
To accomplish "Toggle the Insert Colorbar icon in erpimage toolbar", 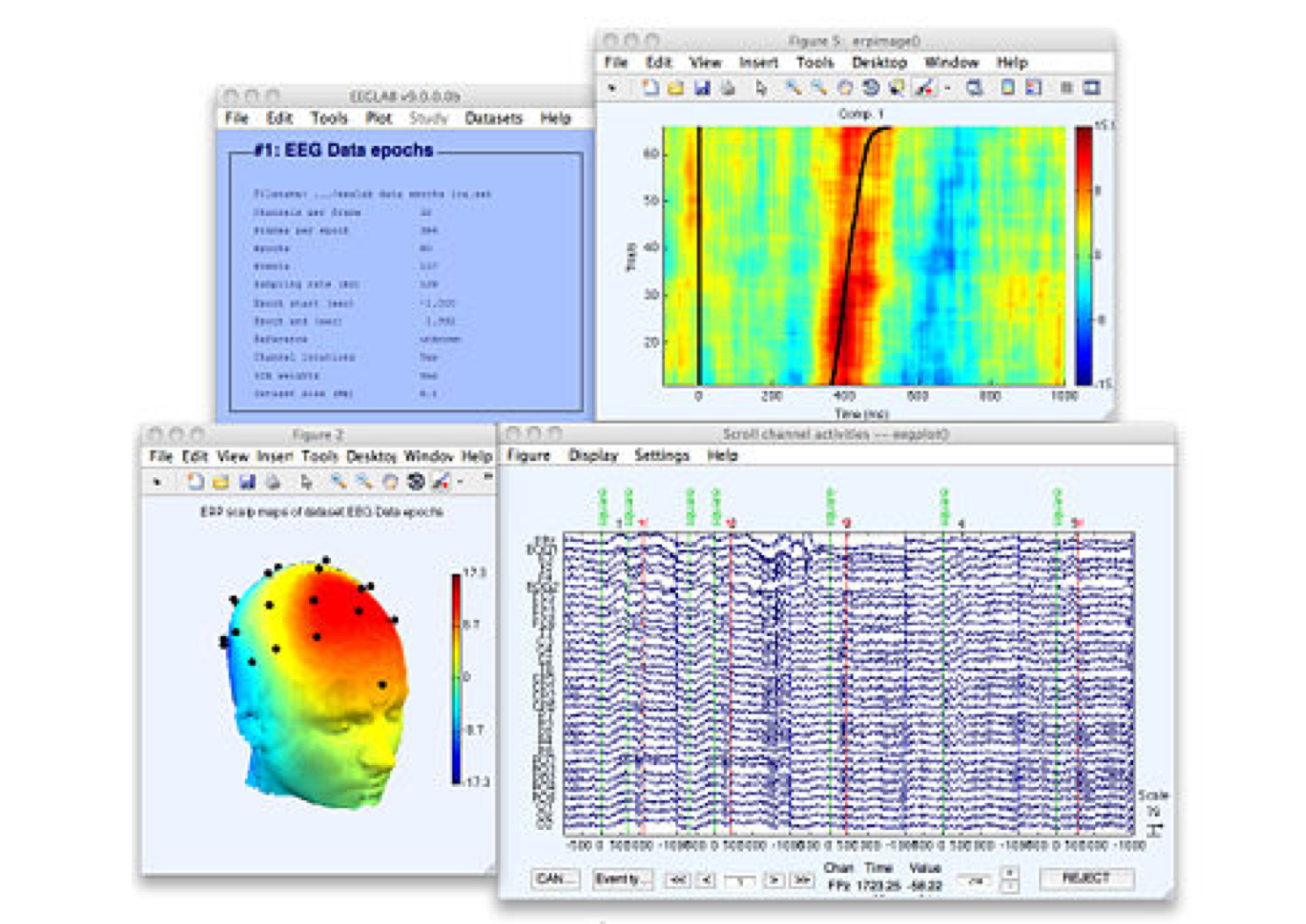I will point(1007,88).
